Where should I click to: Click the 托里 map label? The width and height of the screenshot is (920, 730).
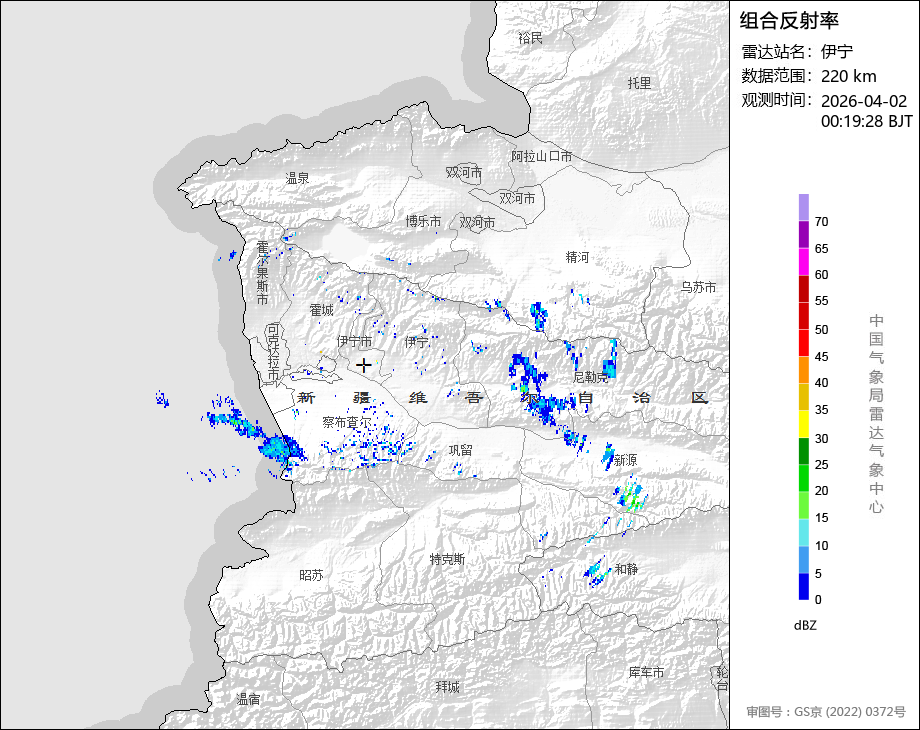[639, 83]
